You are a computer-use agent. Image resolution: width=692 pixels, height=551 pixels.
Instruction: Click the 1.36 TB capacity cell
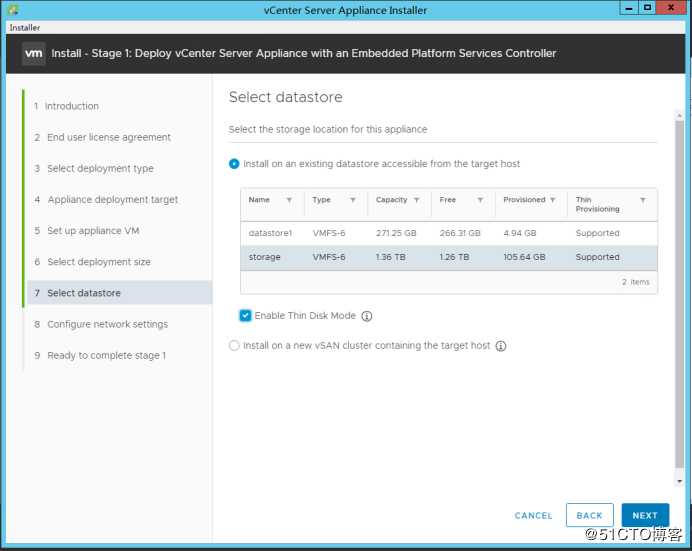391,257
